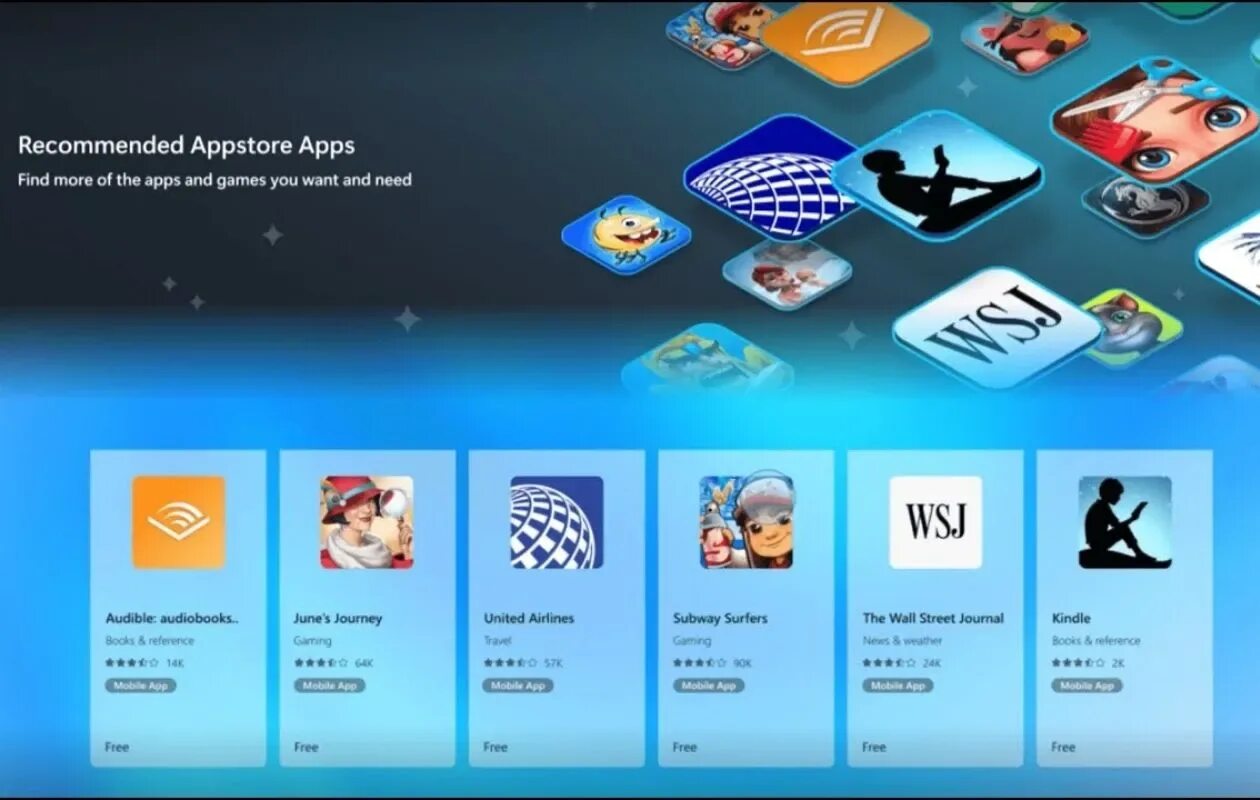Click 'Mobile App' badge on United Airlines card

(x=518, y=686)
